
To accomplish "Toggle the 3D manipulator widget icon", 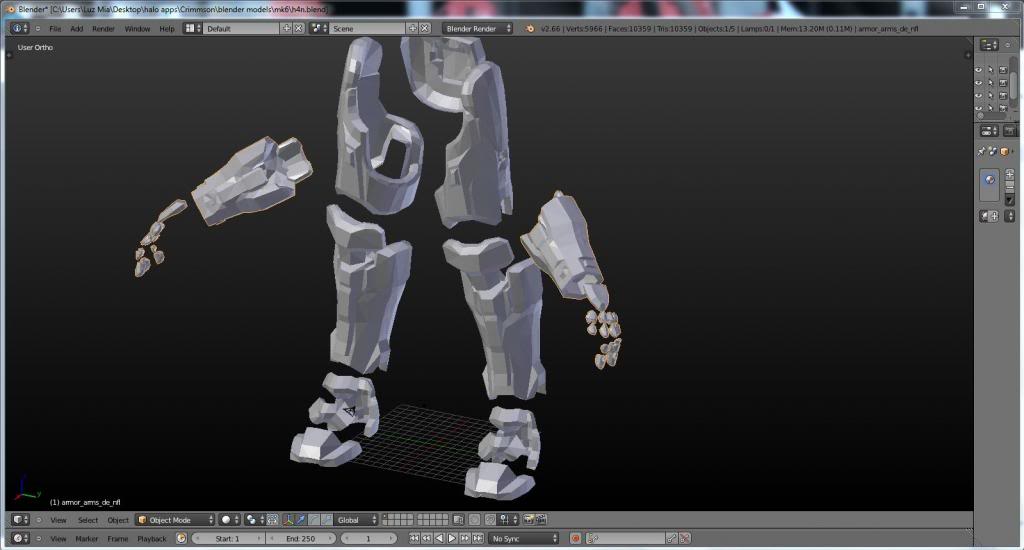I will click(x=288, y=520).
